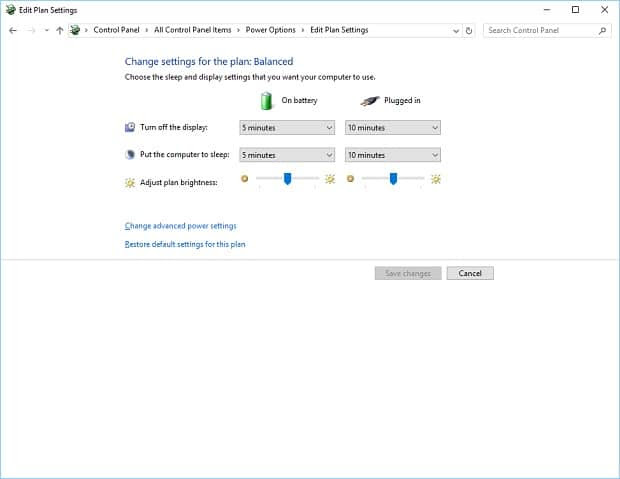Screen dimensions: 620x479
Task: Click the power plug icon
Action: tap(369, 101)
